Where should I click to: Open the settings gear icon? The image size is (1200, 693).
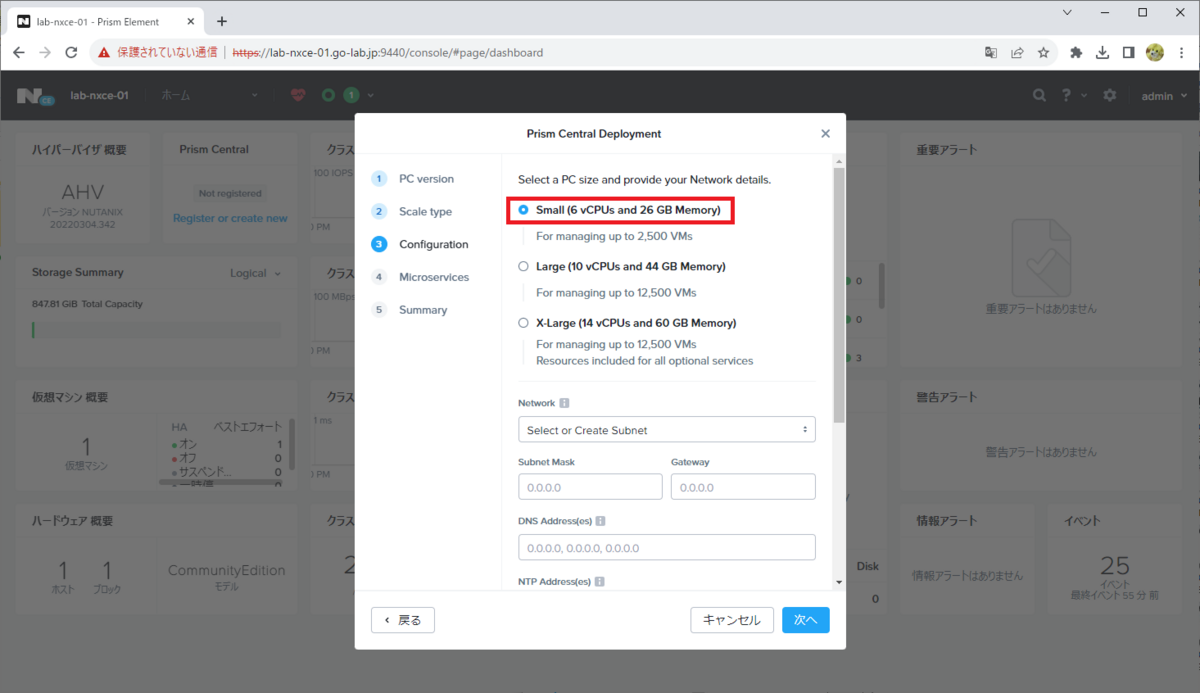pyautogui.click(x=1109, y=95)
